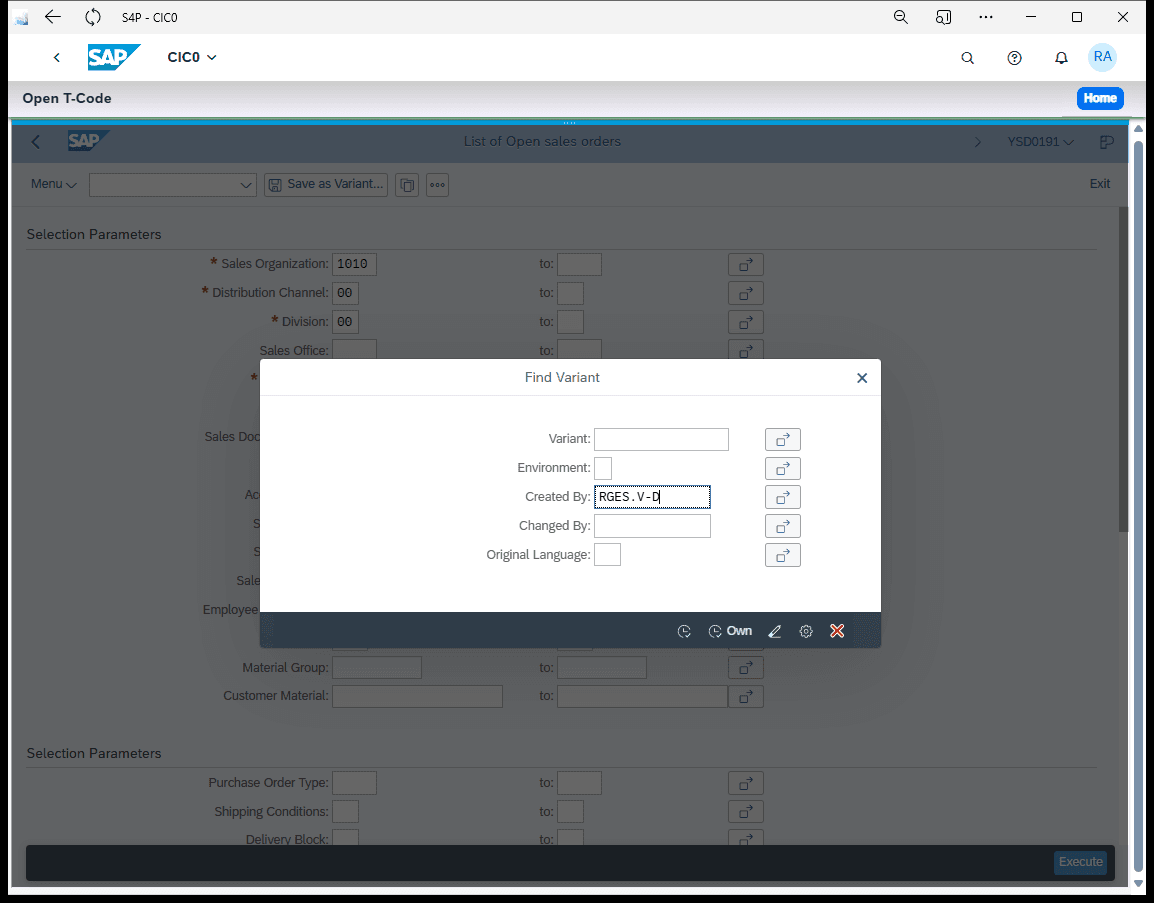
Task: Click the copy icon next to Save as Variant
Action: (406, 185)
